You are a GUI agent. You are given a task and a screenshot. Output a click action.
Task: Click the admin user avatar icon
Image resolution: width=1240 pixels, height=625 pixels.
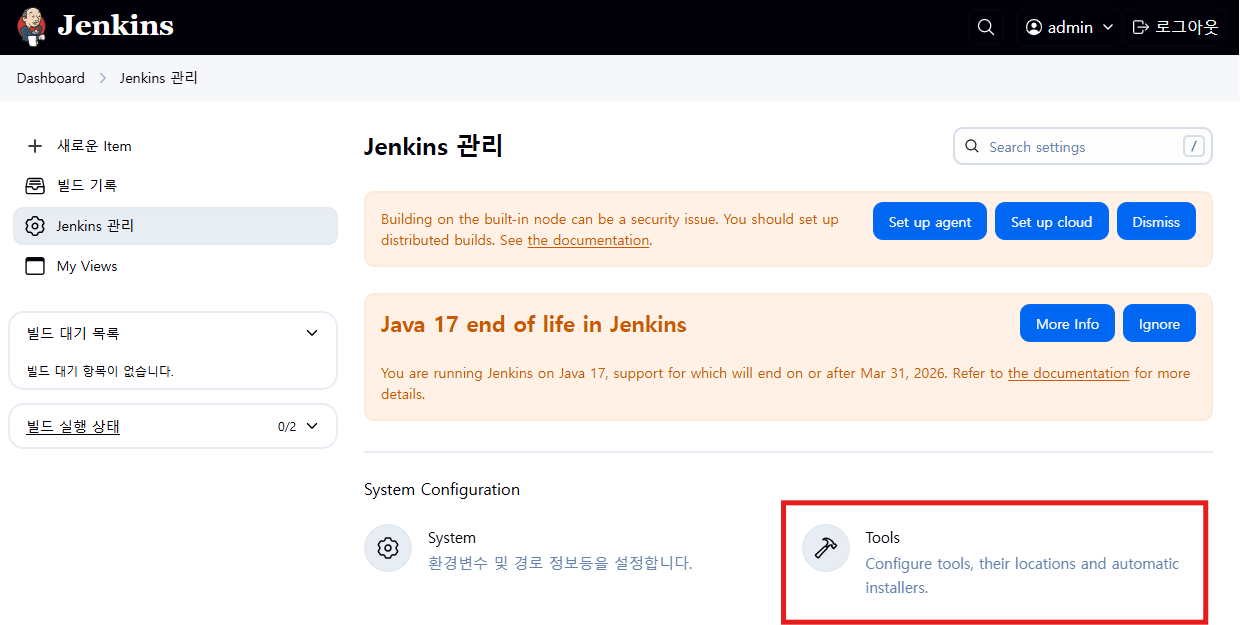pyautogui.click(x=1034, y=27)
